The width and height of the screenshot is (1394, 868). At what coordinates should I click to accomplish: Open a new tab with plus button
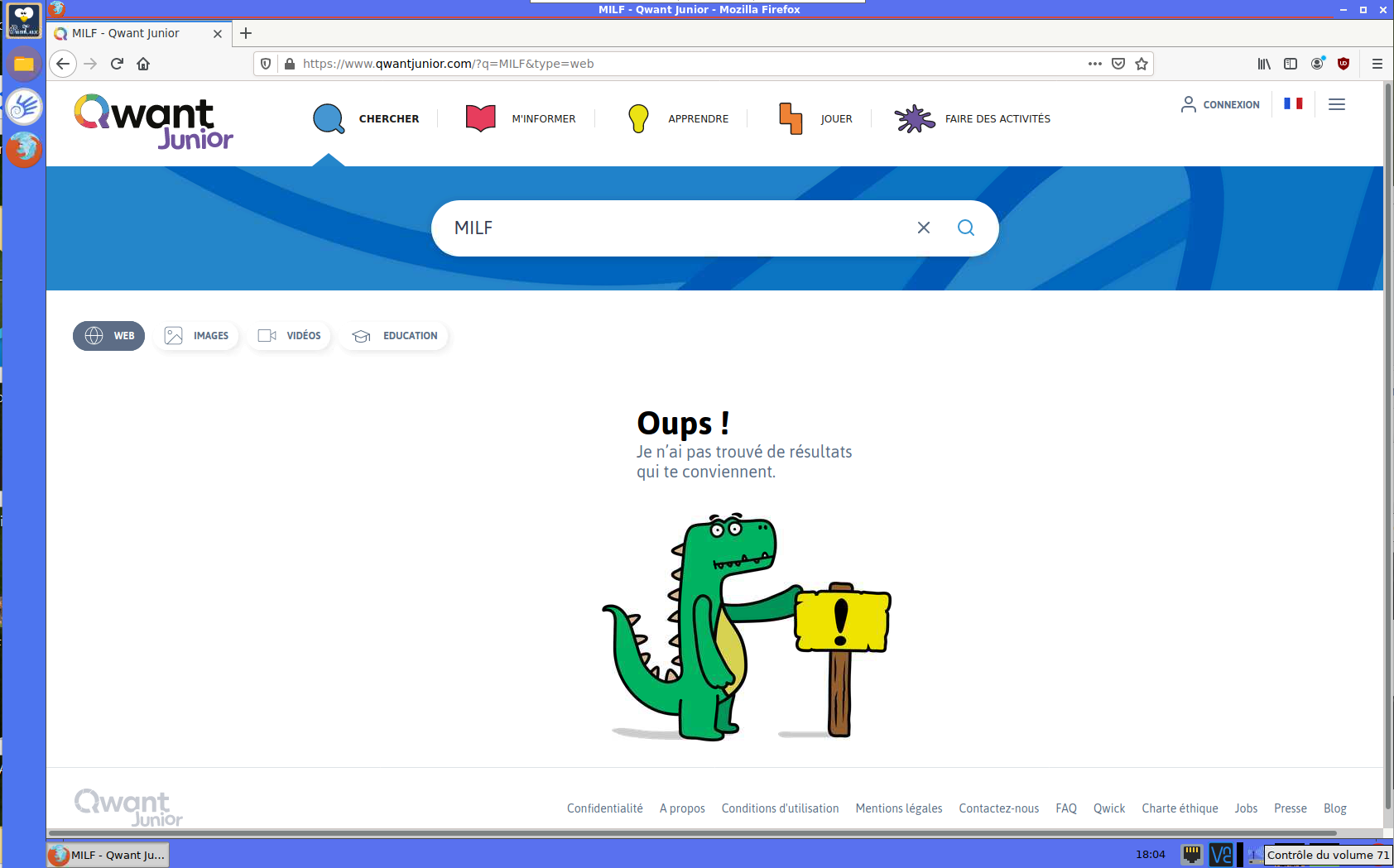coord(246,33)
